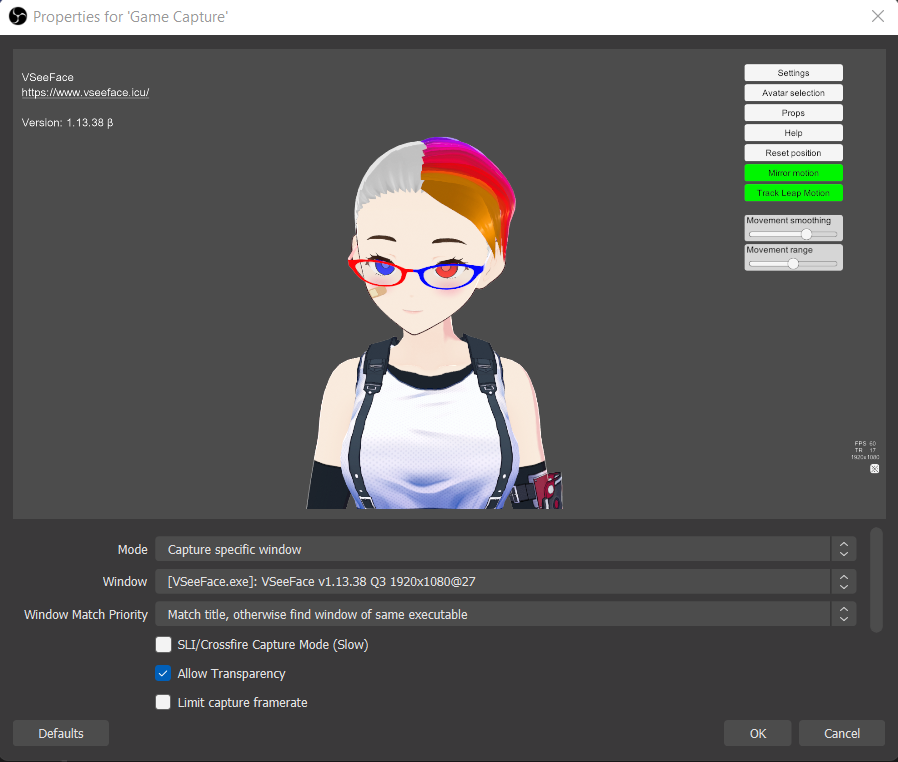Open the vseeface.icu link
The height and width of the screenshot is (762, 898).
click(x=85, y=93)
